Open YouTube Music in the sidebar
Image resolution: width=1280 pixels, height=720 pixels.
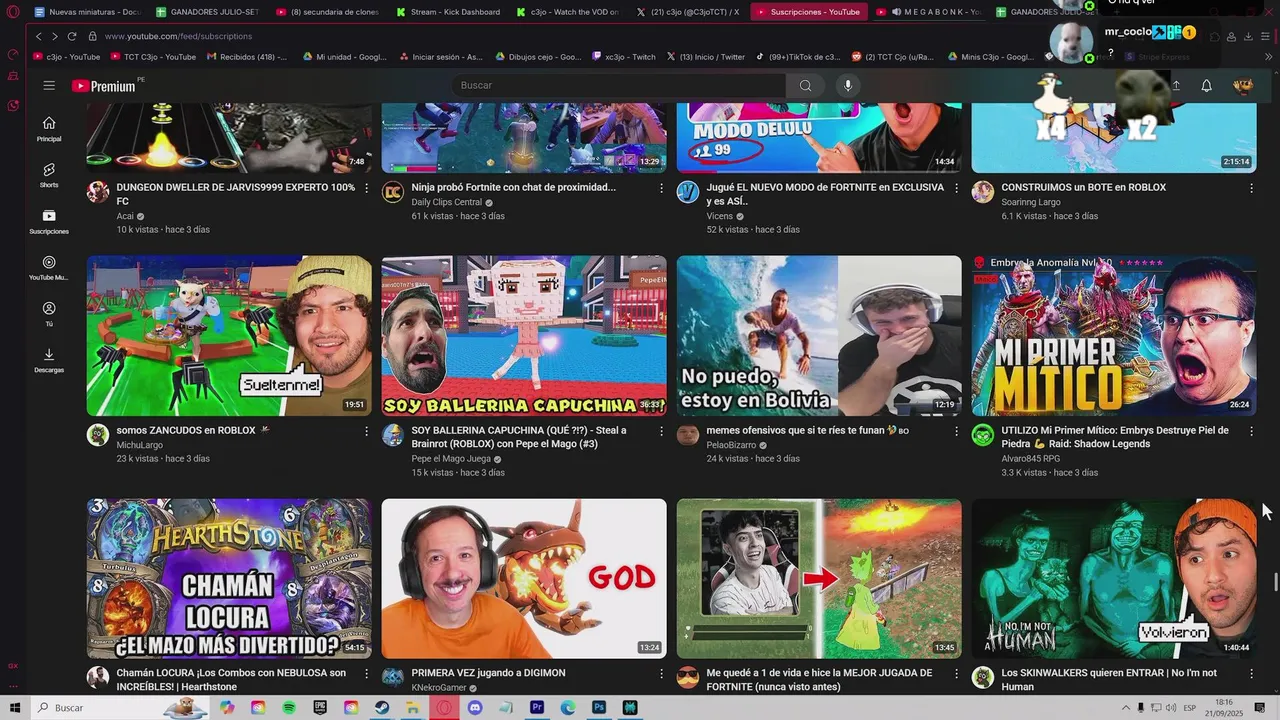49,268
